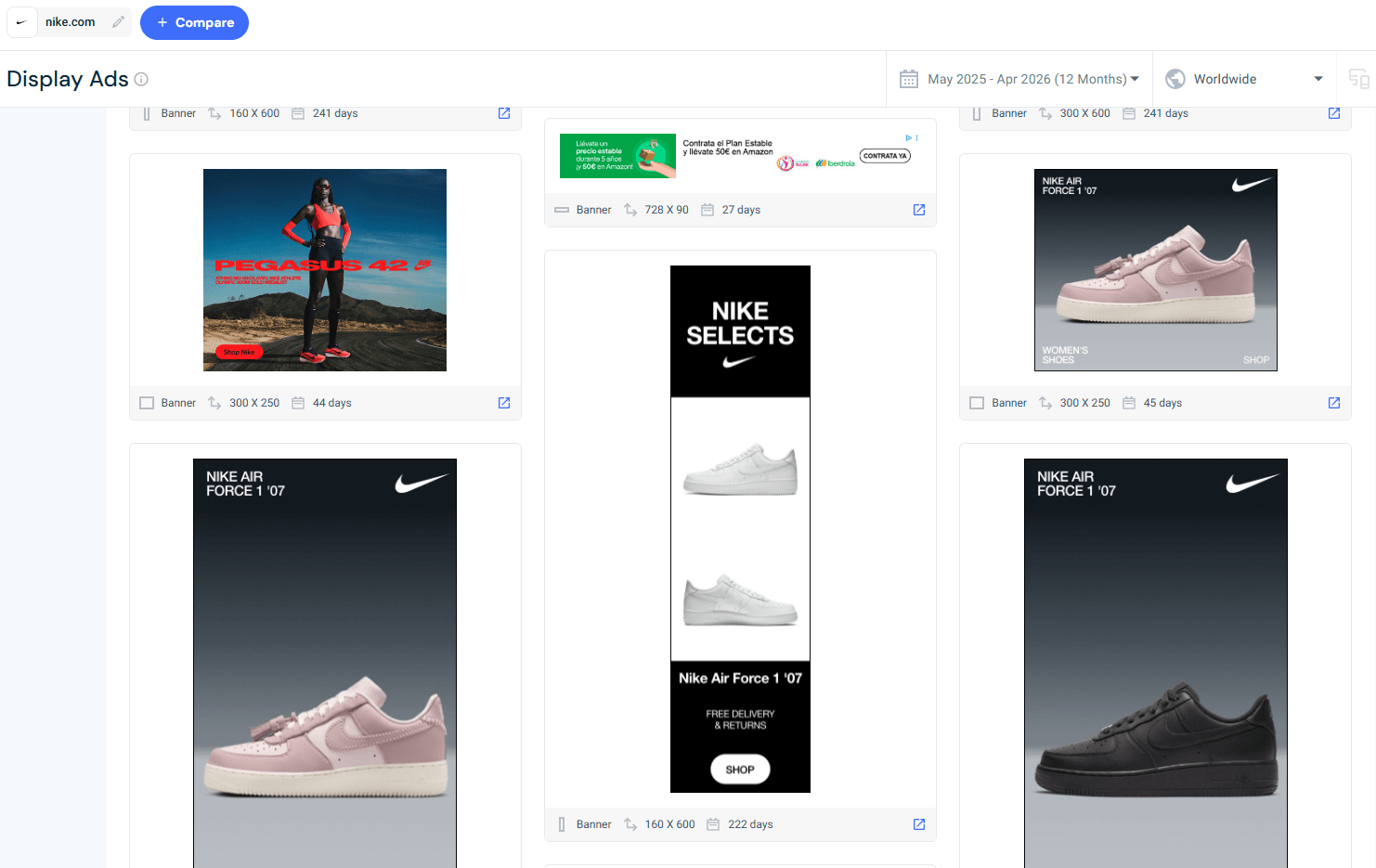Screen dimensions: 1376x868
Task: Click the tall pink Air Force 1 ad
Action: pos(325,663)
